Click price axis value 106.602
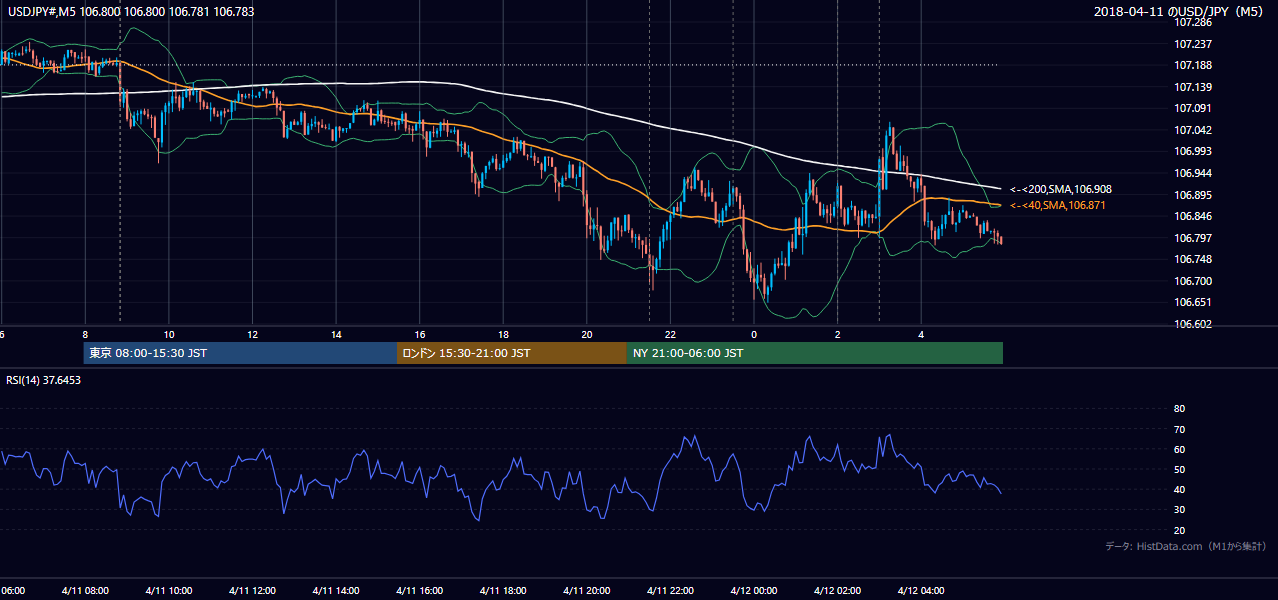 [1192, 324]
